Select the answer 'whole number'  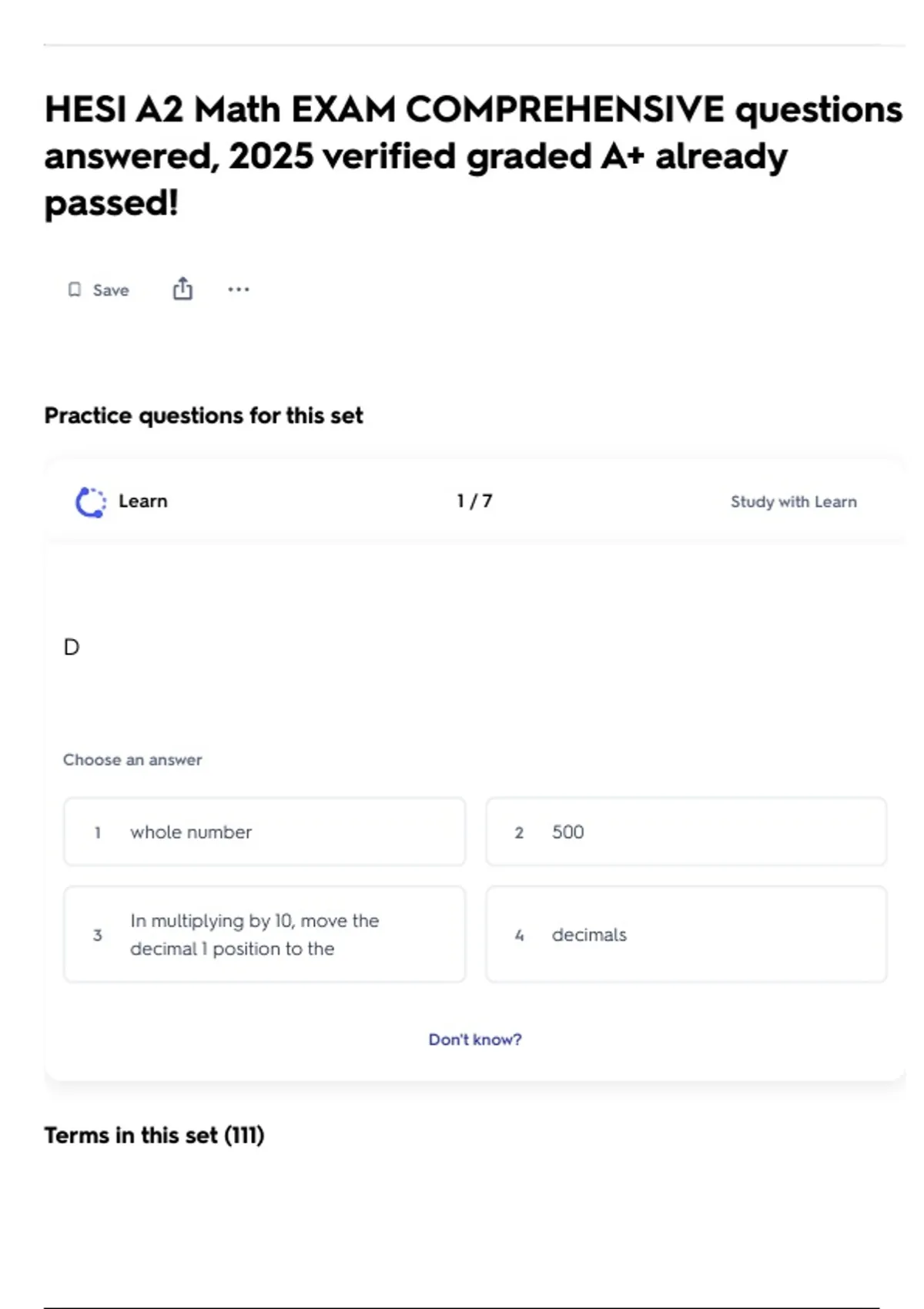pyautogui.click(x=264, y=832)
